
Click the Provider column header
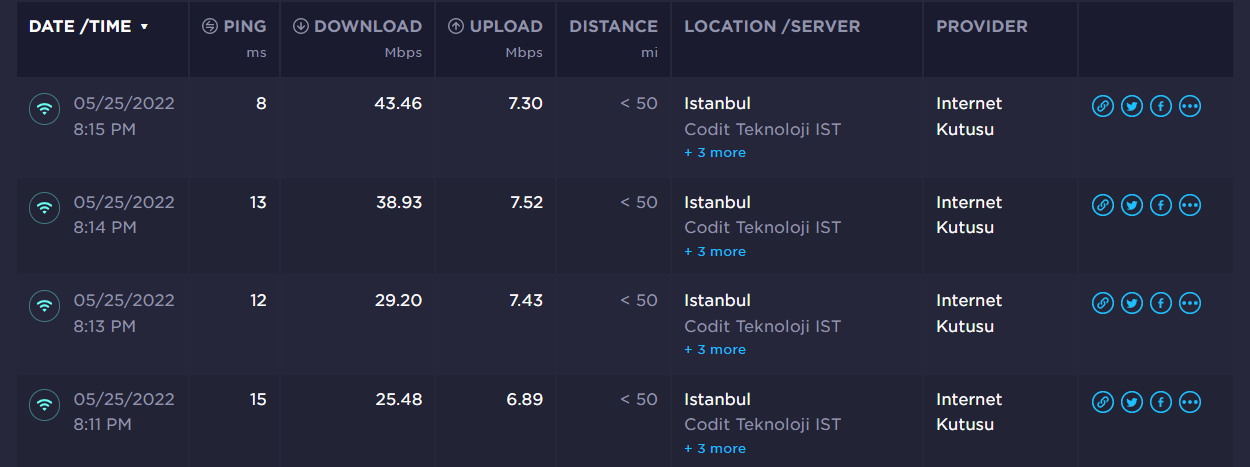[982, 27]
